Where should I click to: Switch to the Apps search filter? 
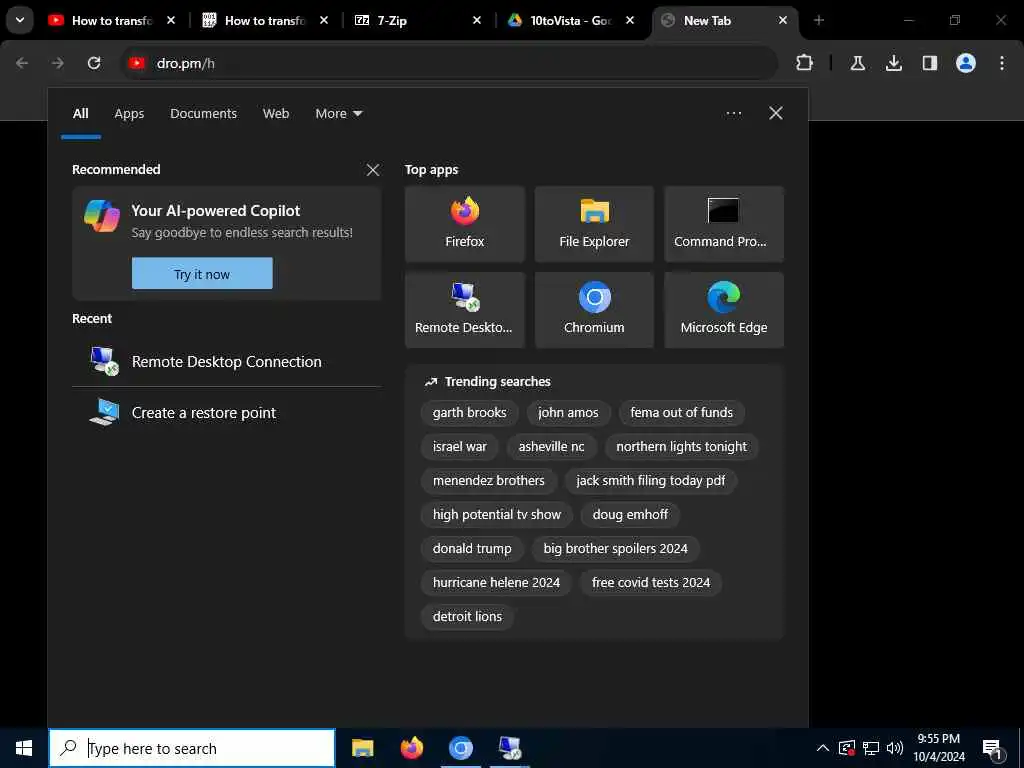click(x=129, y=114)
